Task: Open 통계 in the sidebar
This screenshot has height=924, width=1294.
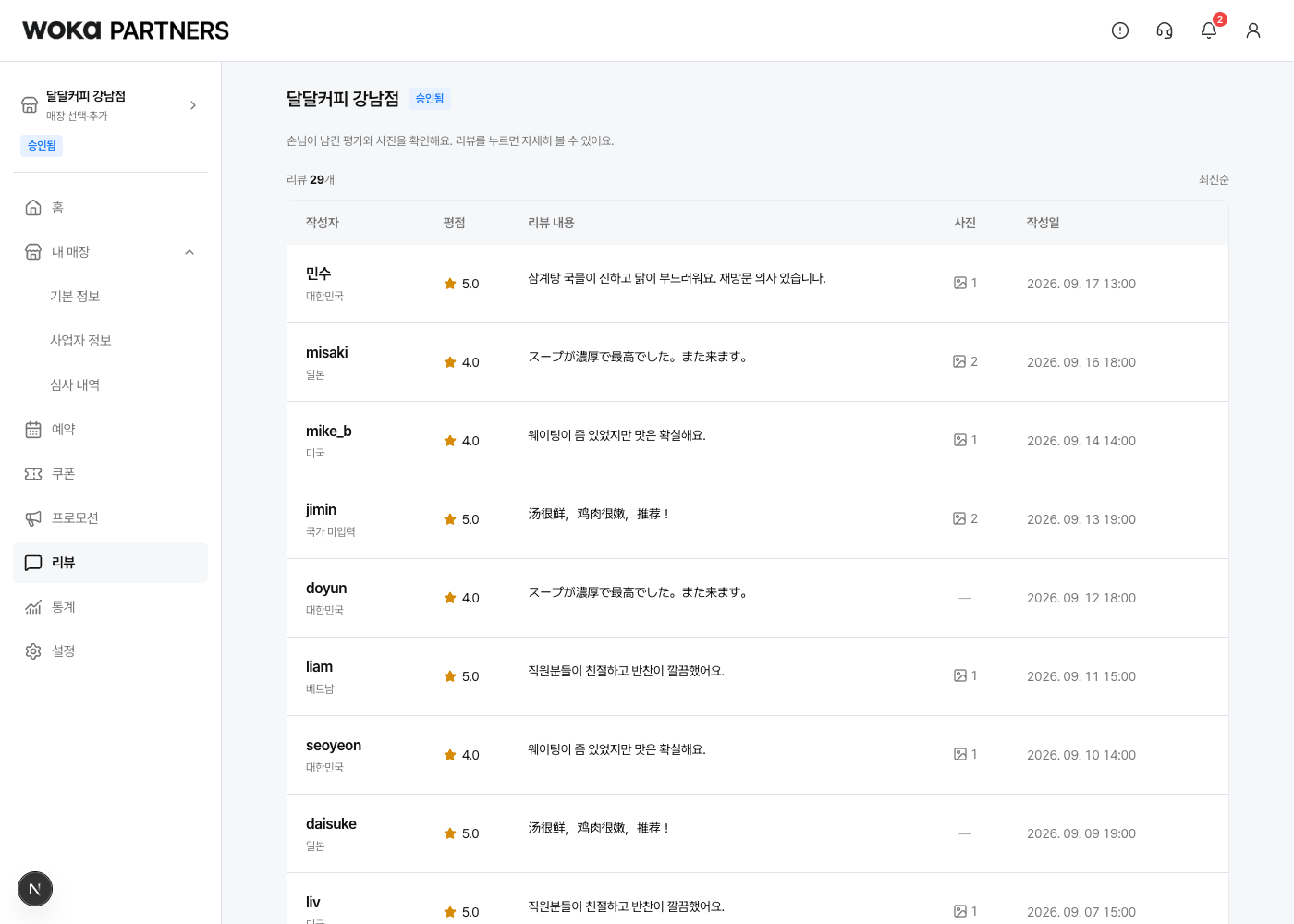Action: click(110, 607)
